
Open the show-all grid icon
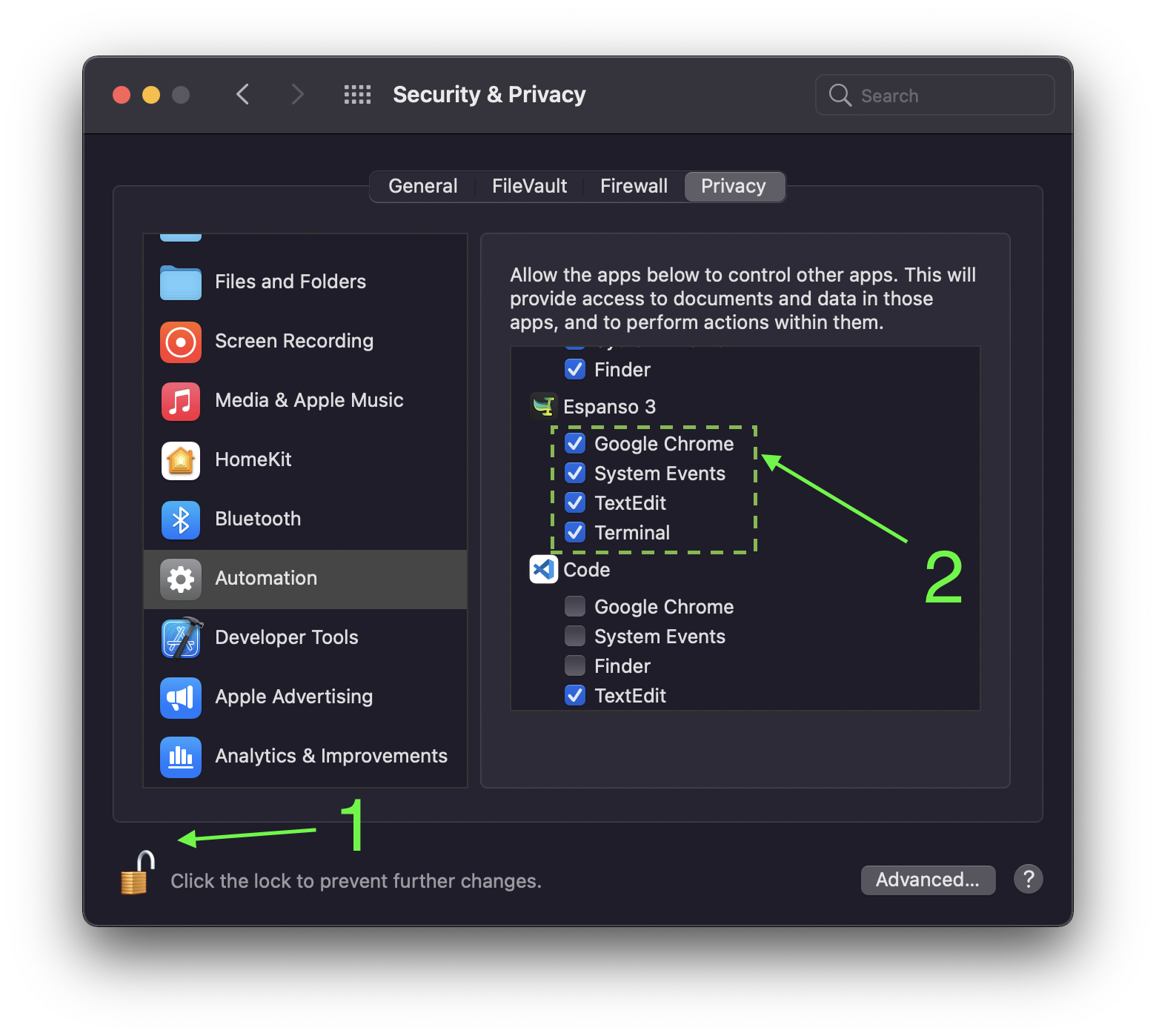(357, 95)
